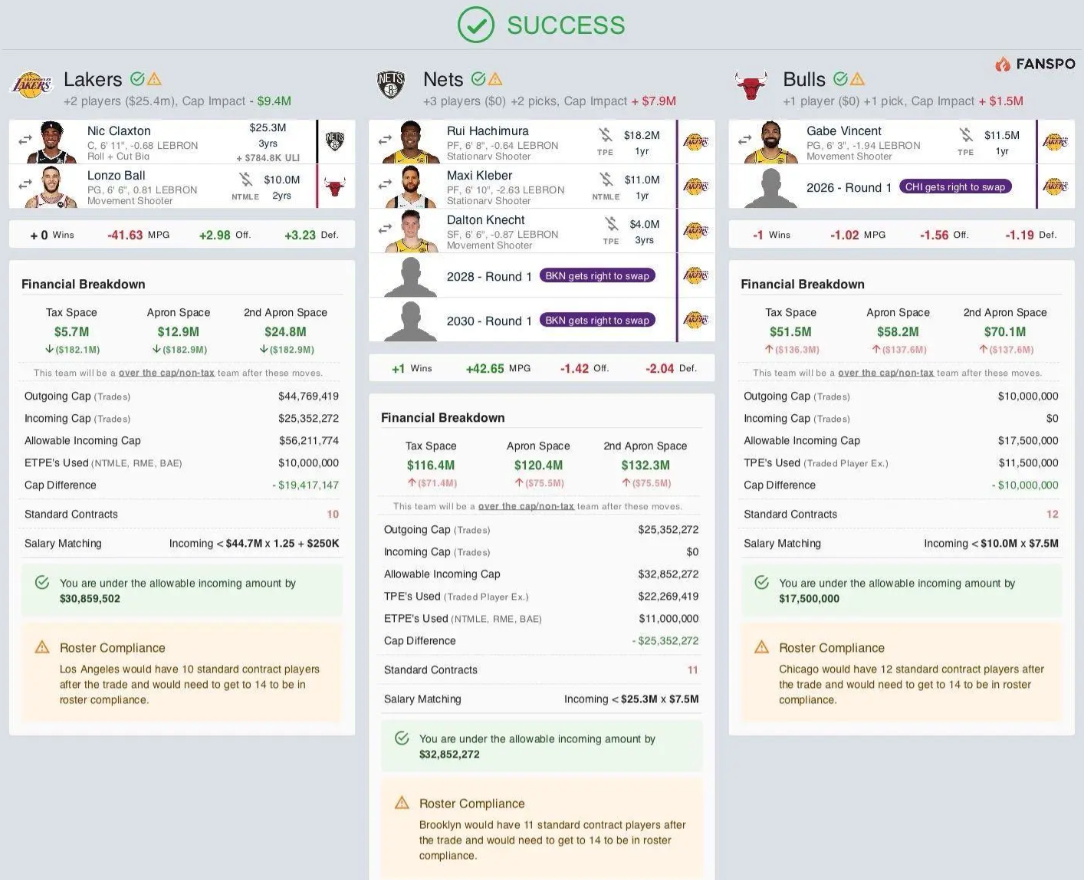Click the warning triangle beside Lakers name
Screen dimensions: 1084x880
(154, 79)
